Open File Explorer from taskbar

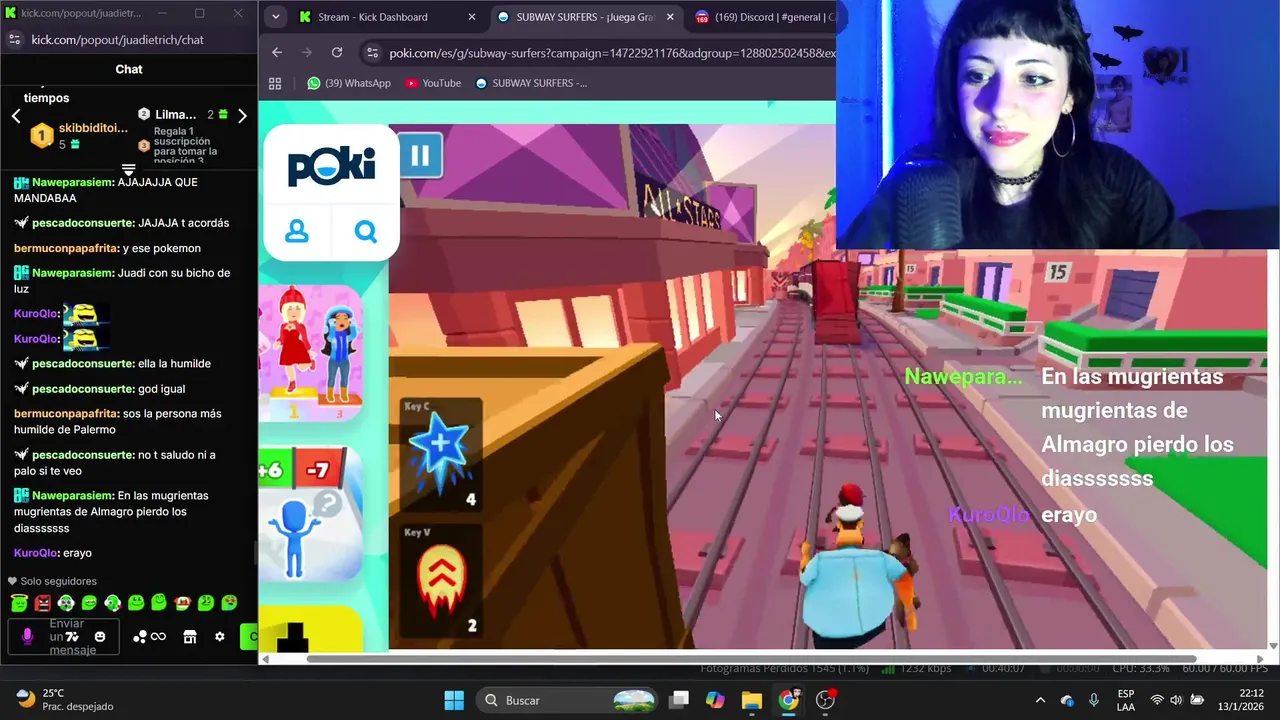tap(752, 700)
